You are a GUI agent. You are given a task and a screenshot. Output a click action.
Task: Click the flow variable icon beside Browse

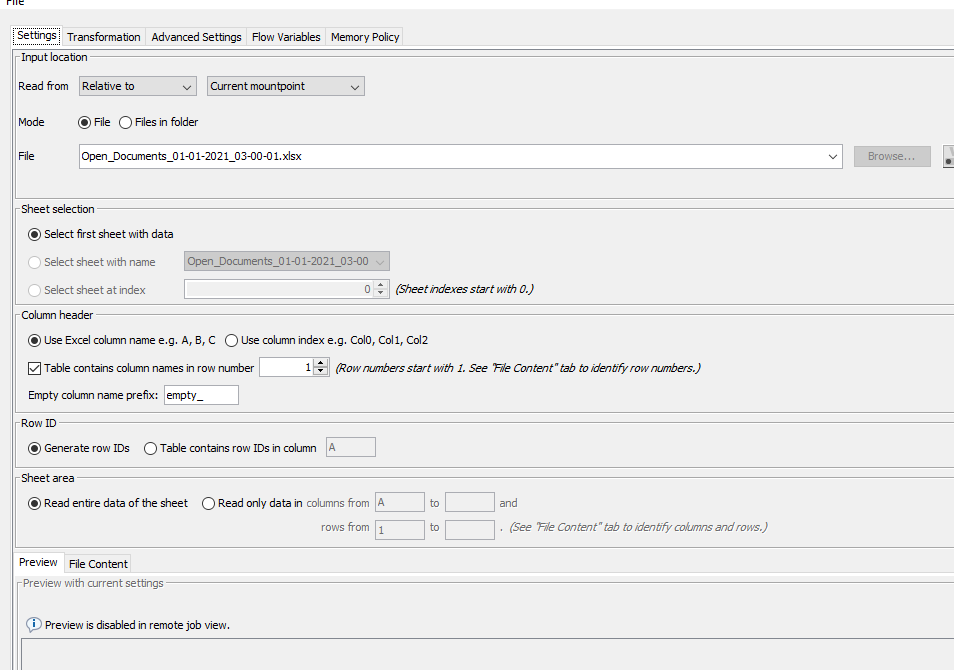(949, 156)
